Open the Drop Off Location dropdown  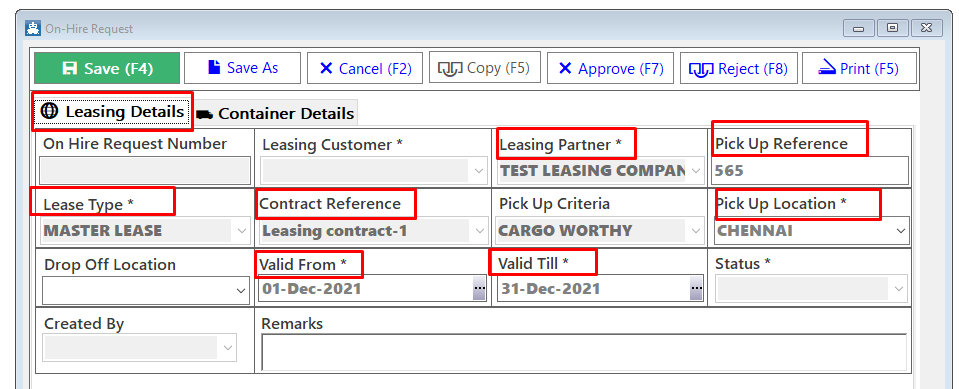[x=146, y=290]
